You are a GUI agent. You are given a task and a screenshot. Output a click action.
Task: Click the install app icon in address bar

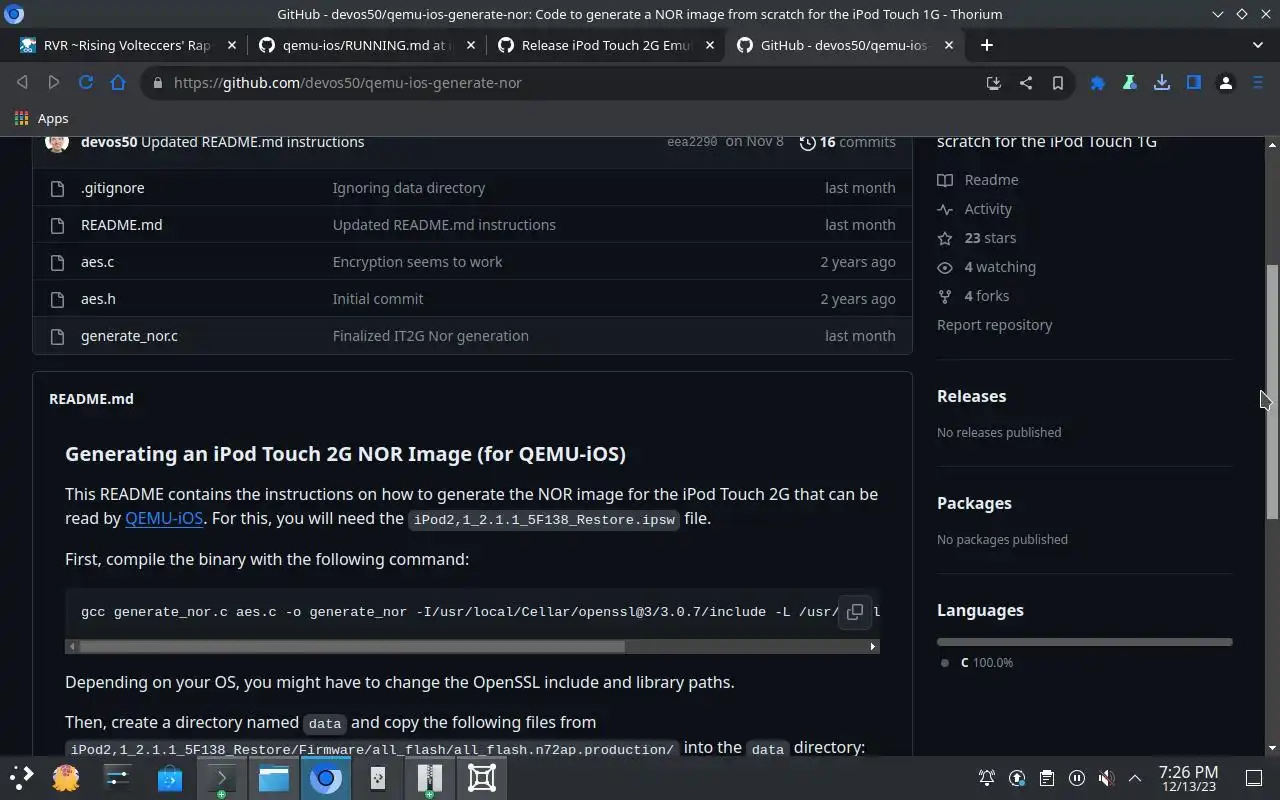[x=993, y=83]
